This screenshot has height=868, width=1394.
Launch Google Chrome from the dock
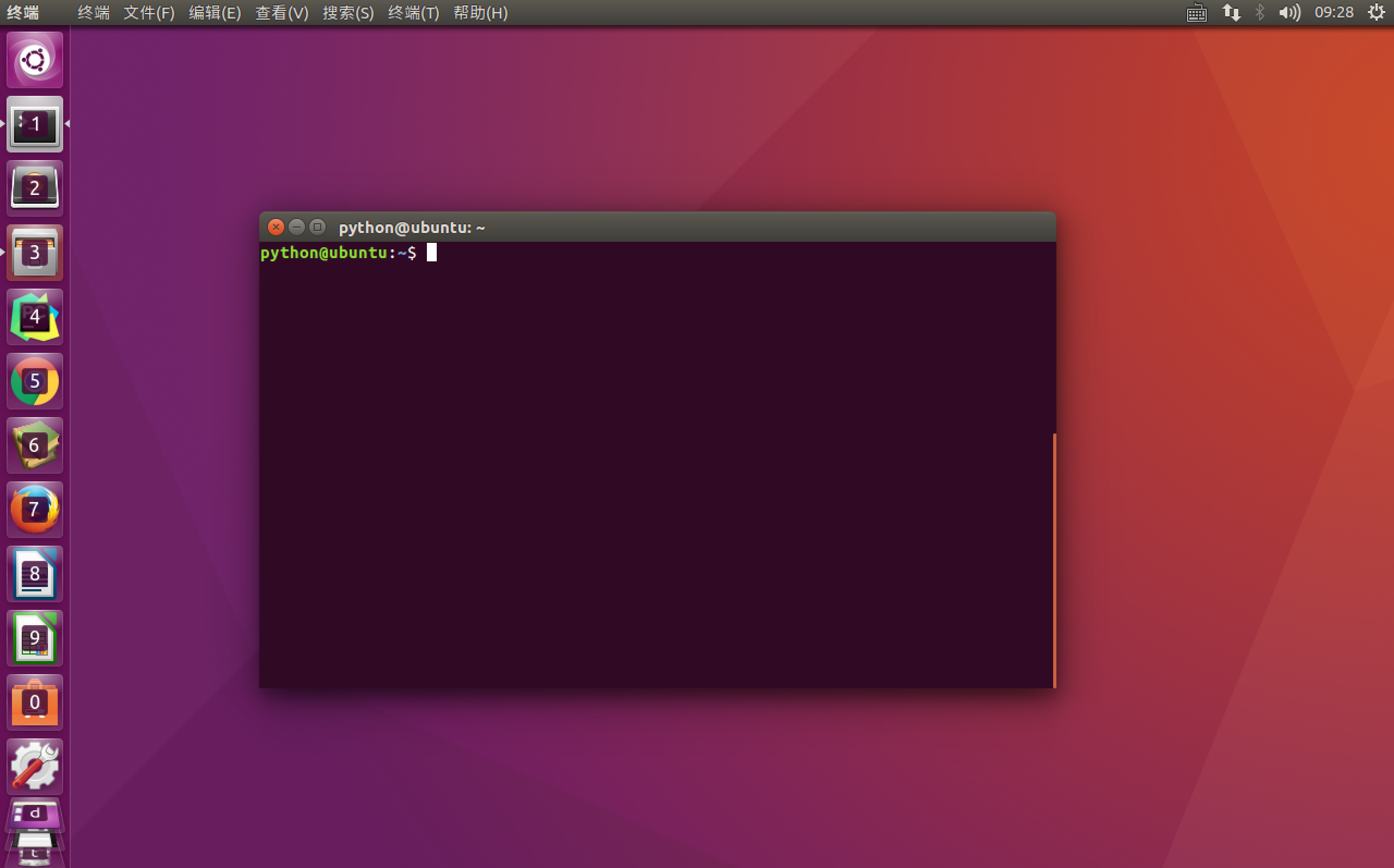click(34, 381)
